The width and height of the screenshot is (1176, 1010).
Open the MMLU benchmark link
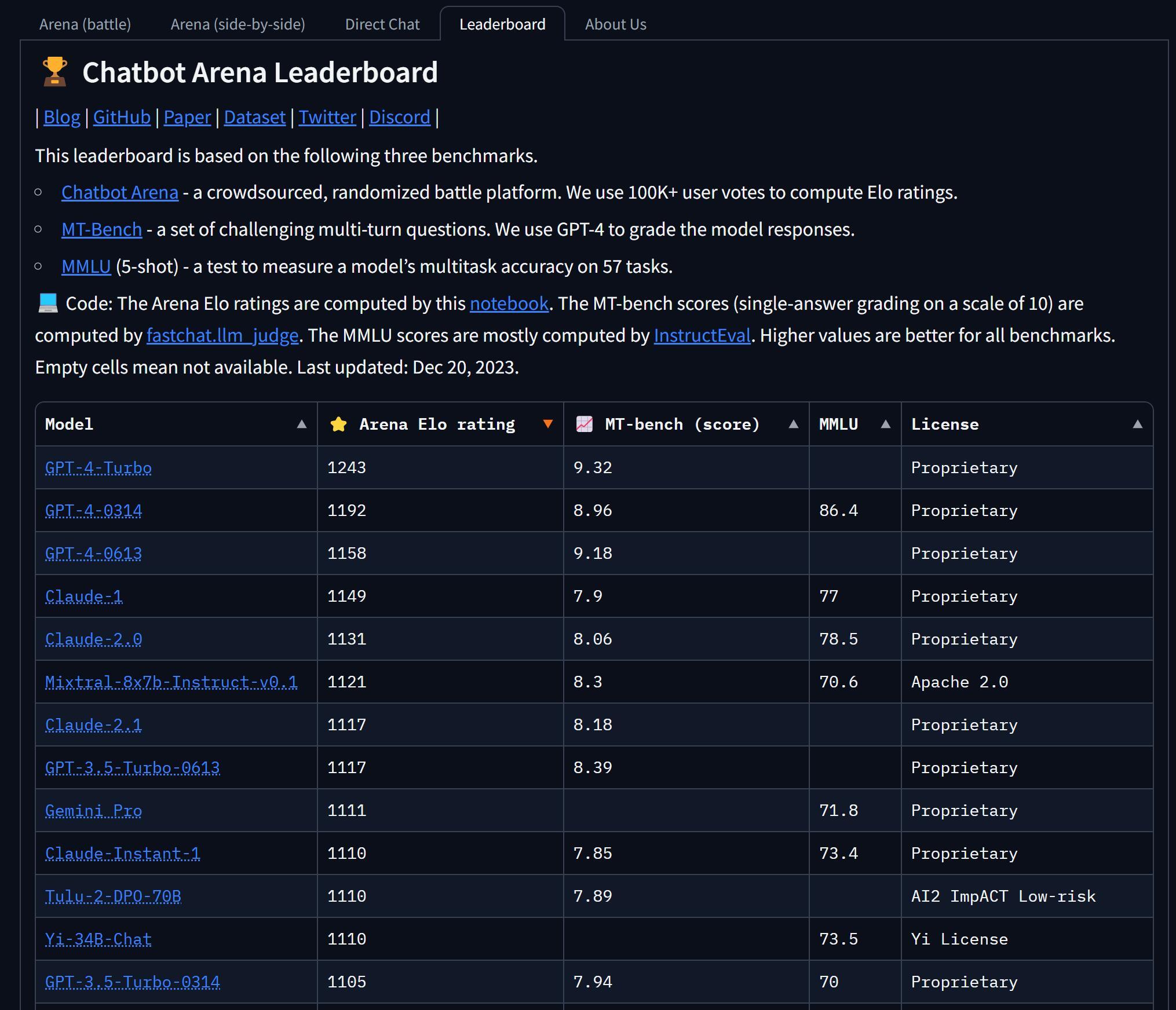(86, 266)
